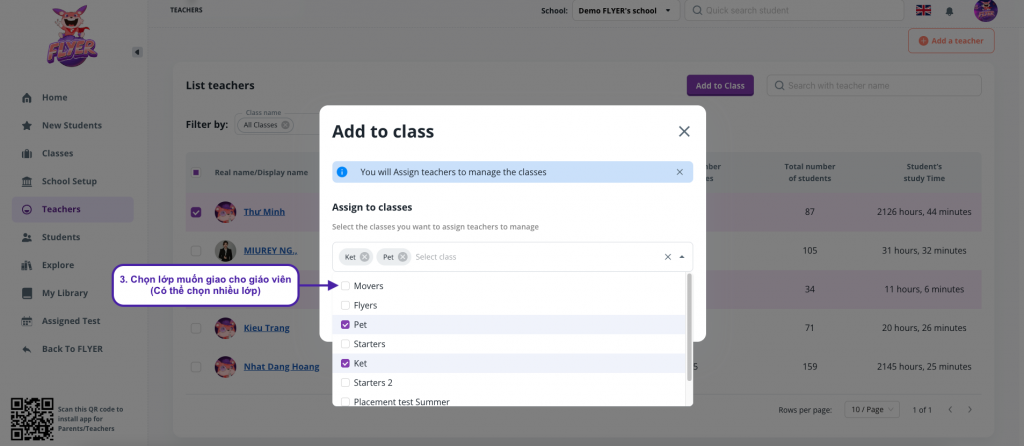Check the Flyers class checkbox

tap(346, 305)
